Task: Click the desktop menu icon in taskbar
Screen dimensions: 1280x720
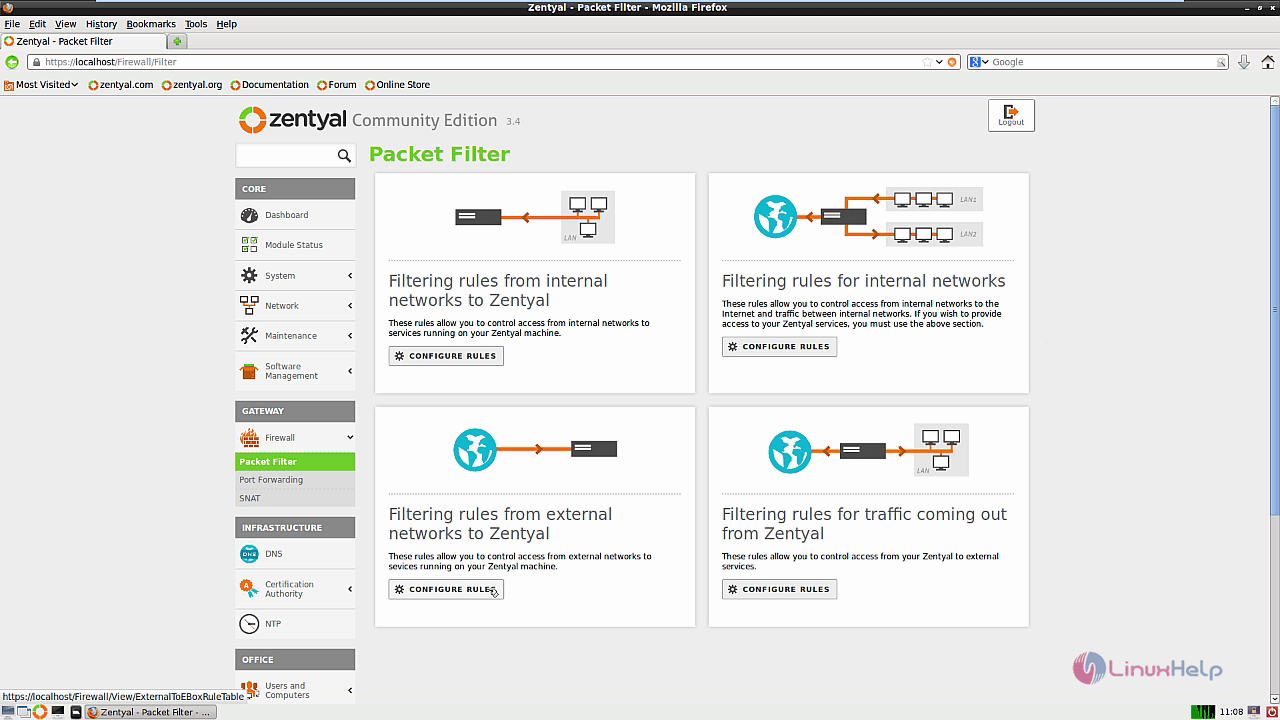Action: click(8, 712)
